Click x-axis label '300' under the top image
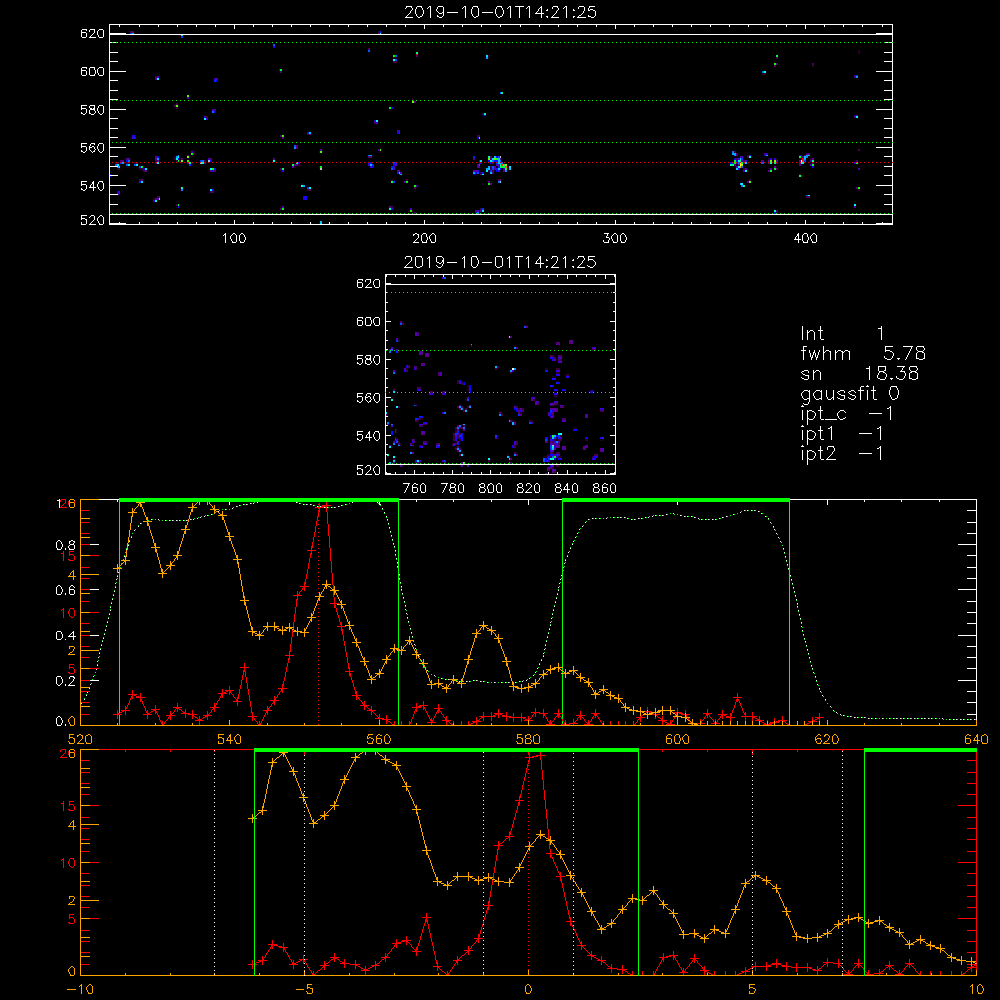Screen dimensions: 1000x1000 tap(615, 239)
